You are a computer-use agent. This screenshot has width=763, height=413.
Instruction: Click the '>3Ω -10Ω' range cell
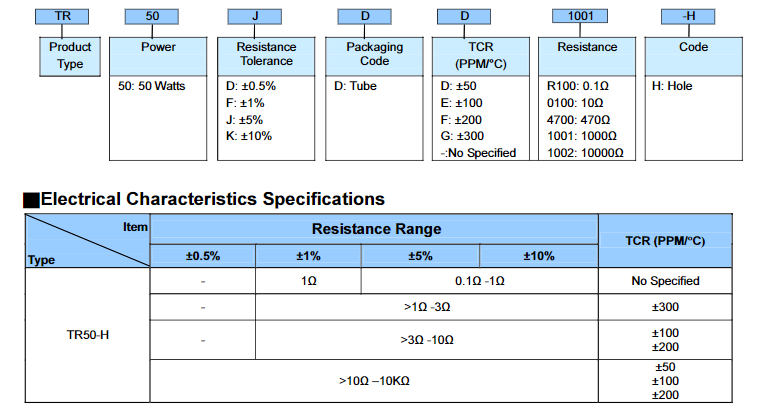point(426,340)
